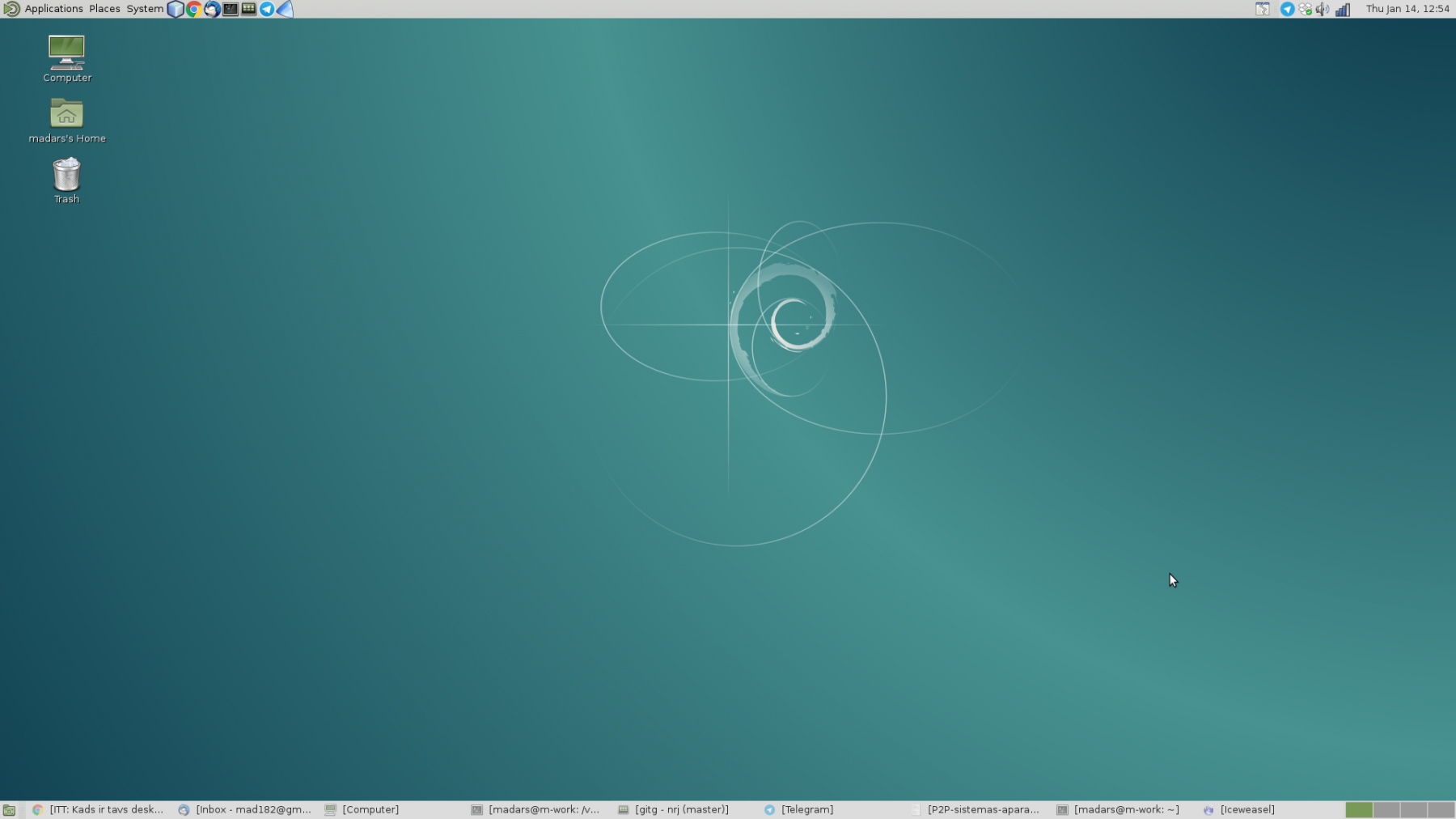
Task: Switch to the third workspace
Action: pos(1414,809)
